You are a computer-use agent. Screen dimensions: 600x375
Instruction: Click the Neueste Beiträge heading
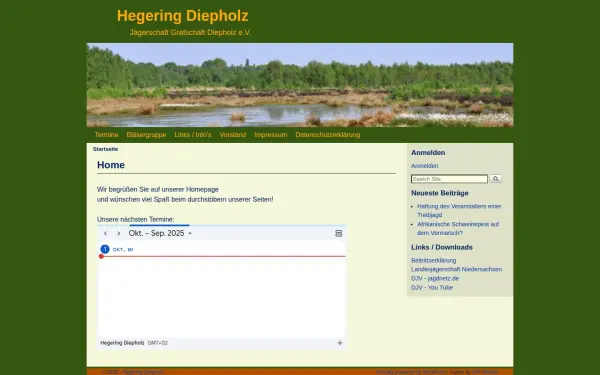440,193
